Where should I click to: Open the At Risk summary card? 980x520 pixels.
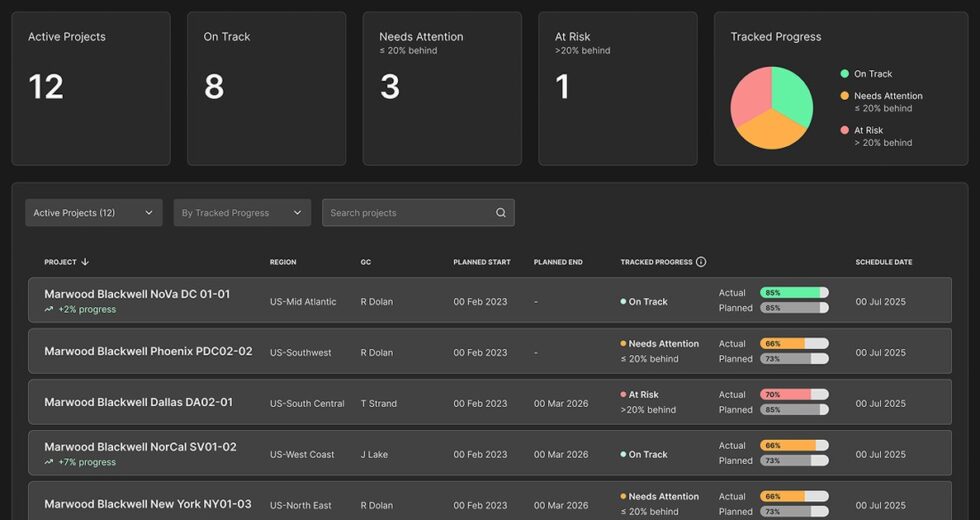click(x=618, y=88)
